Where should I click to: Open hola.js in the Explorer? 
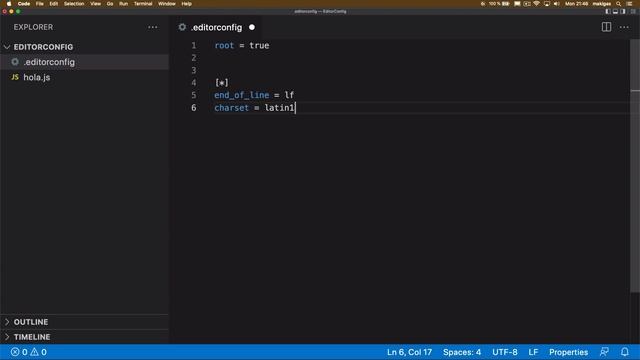(x=84, y=77)
